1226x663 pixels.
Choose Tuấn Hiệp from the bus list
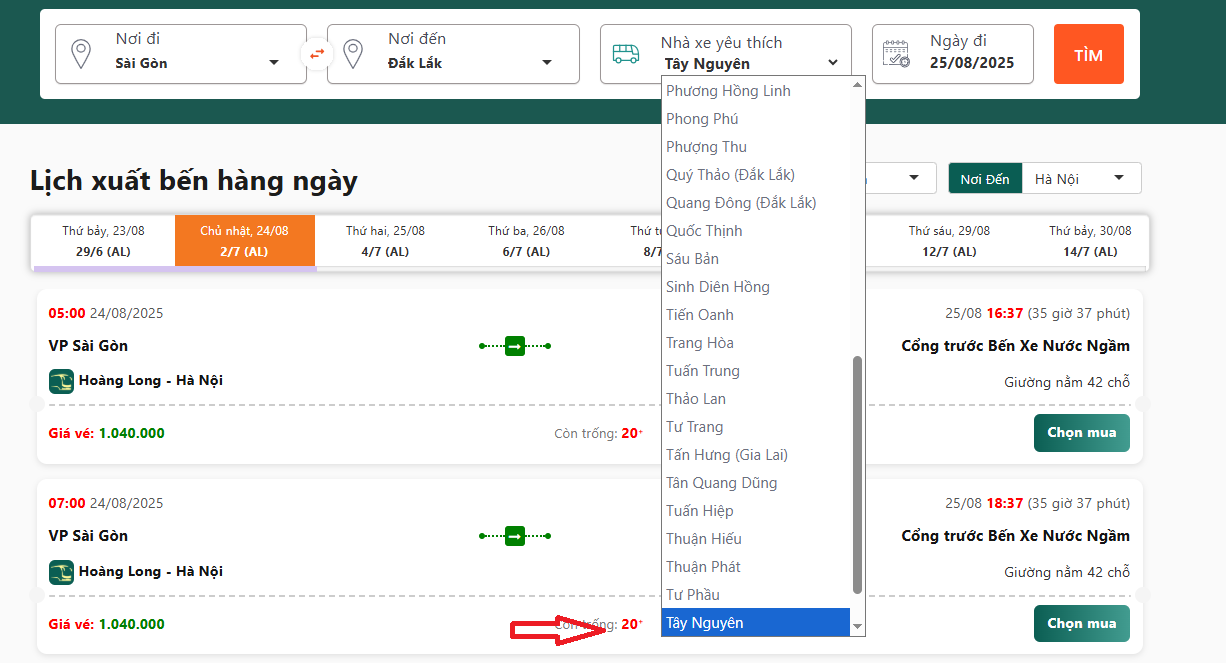pos(756,511)
